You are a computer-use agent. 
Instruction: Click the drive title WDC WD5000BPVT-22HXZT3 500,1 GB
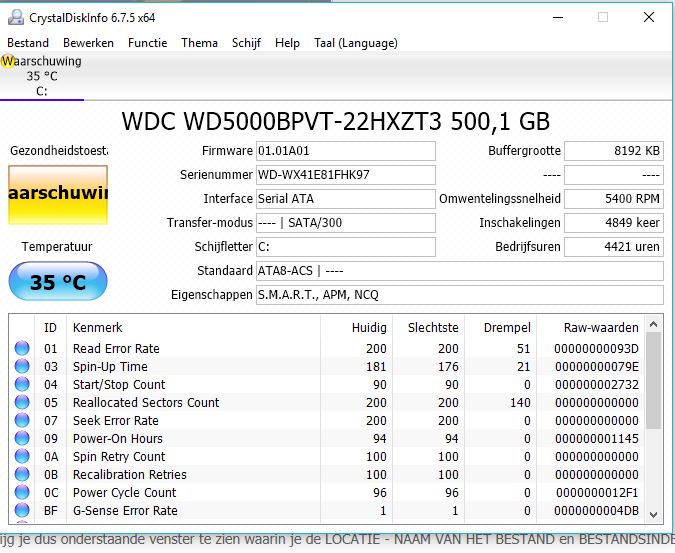[335, 121]
